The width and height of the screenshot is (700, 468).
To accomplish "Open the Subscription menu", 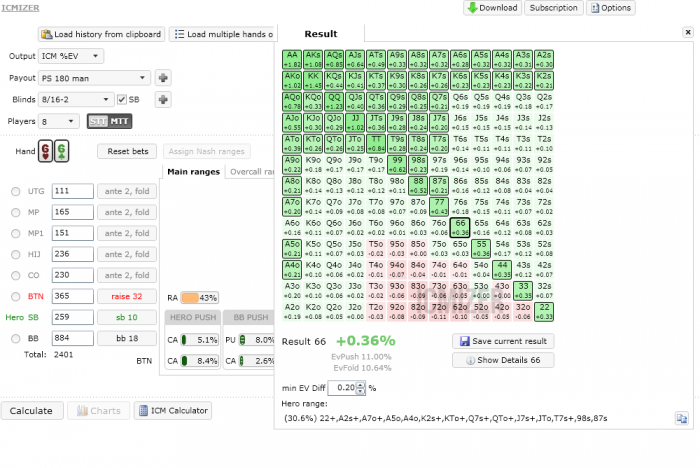I will pos(554,8).
